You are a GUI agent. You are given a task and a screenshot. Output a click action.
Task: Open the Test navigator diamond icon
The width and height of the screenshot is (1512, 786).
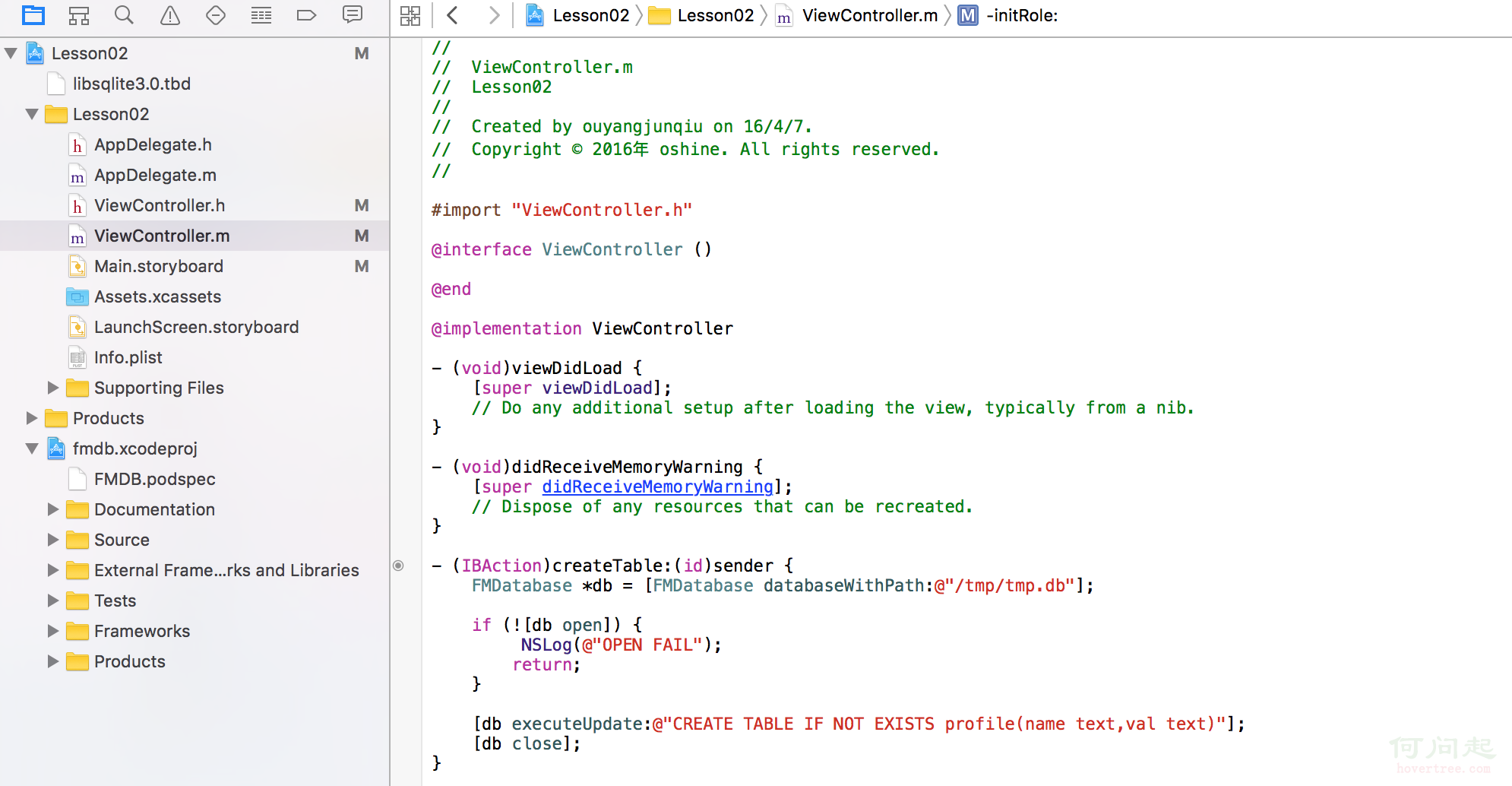click(x=216, y=15)
